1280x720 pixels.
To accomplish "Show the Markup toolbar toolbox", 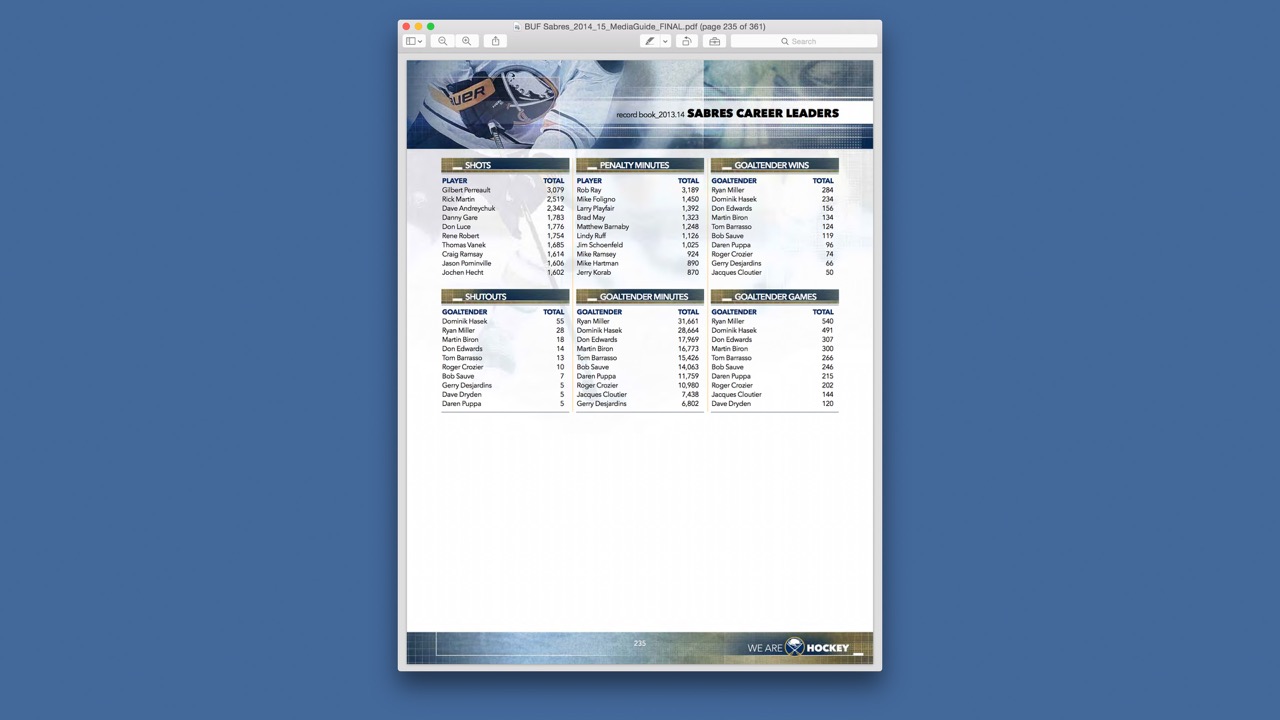I will tap(714, 41).
